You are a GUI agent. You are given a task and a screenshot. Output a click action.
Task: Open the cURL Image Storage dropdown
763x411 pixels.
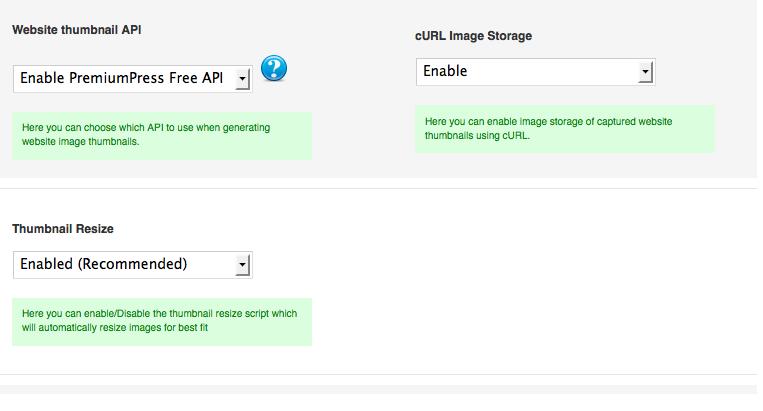(x=534, y=72)
